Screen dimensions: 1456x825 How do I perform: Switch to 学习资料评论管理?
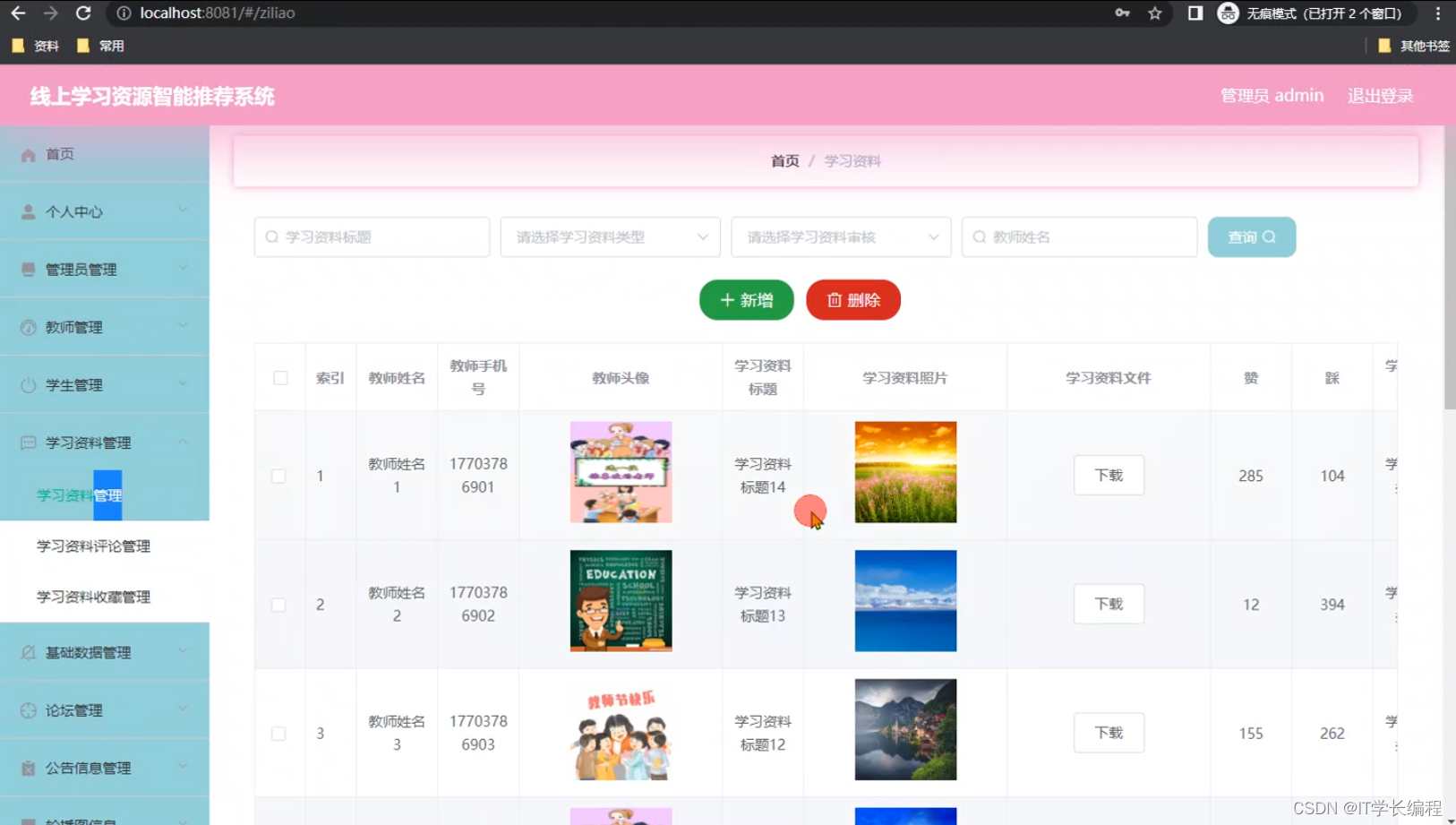pyautogui.click(x=93, y=546)
